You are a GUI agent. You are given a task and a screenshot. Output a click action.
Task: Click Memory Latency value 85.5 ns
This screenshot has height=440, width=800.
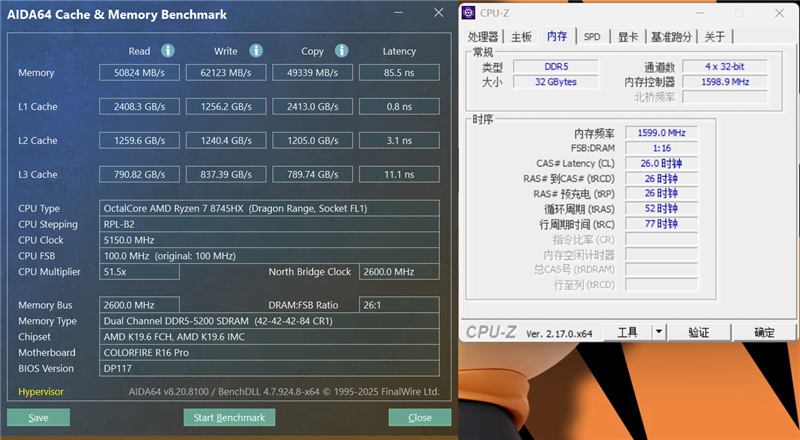399,72
